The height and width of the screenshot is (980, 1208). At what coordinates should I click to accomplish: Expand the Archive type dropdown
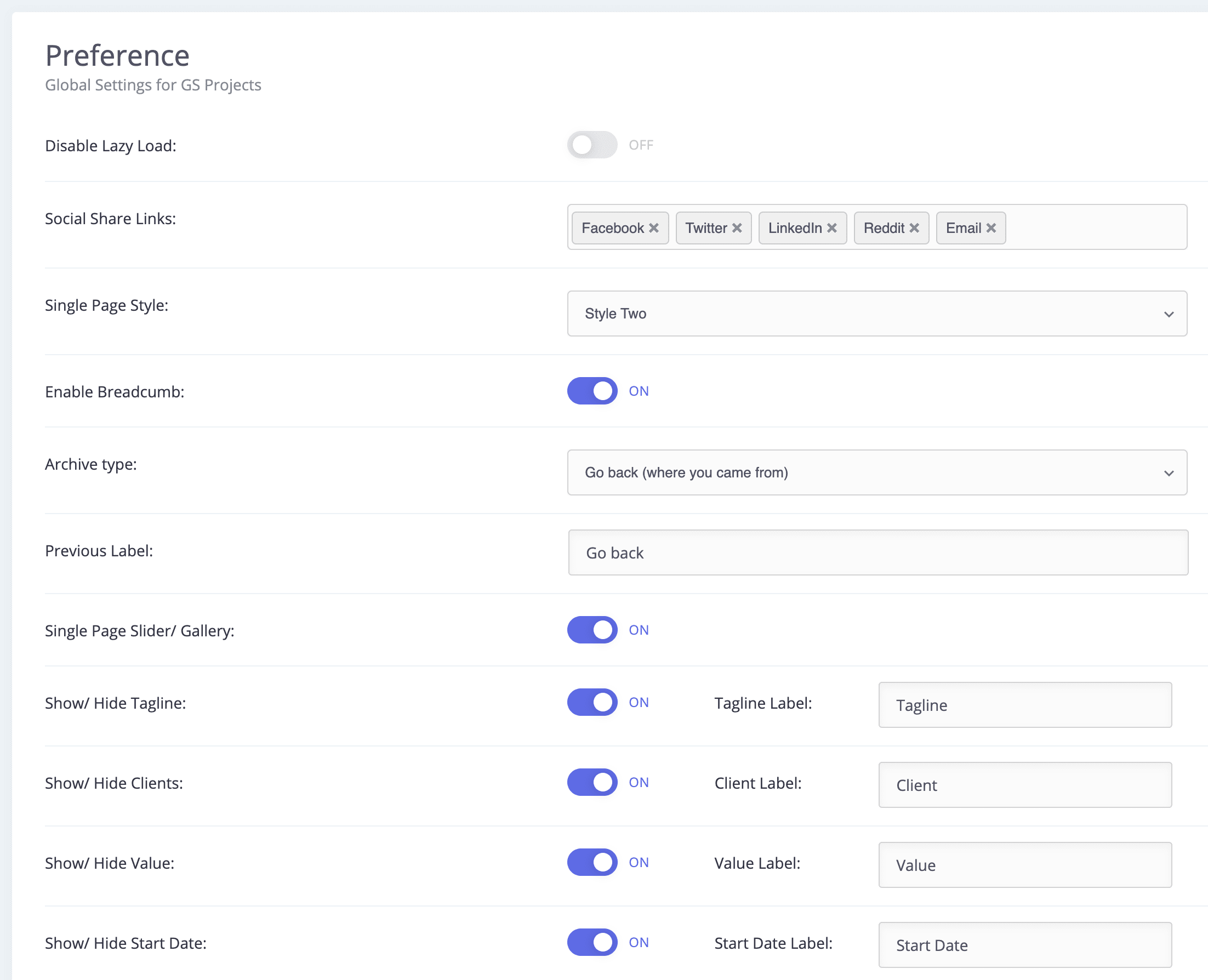(x=876, y=472)
